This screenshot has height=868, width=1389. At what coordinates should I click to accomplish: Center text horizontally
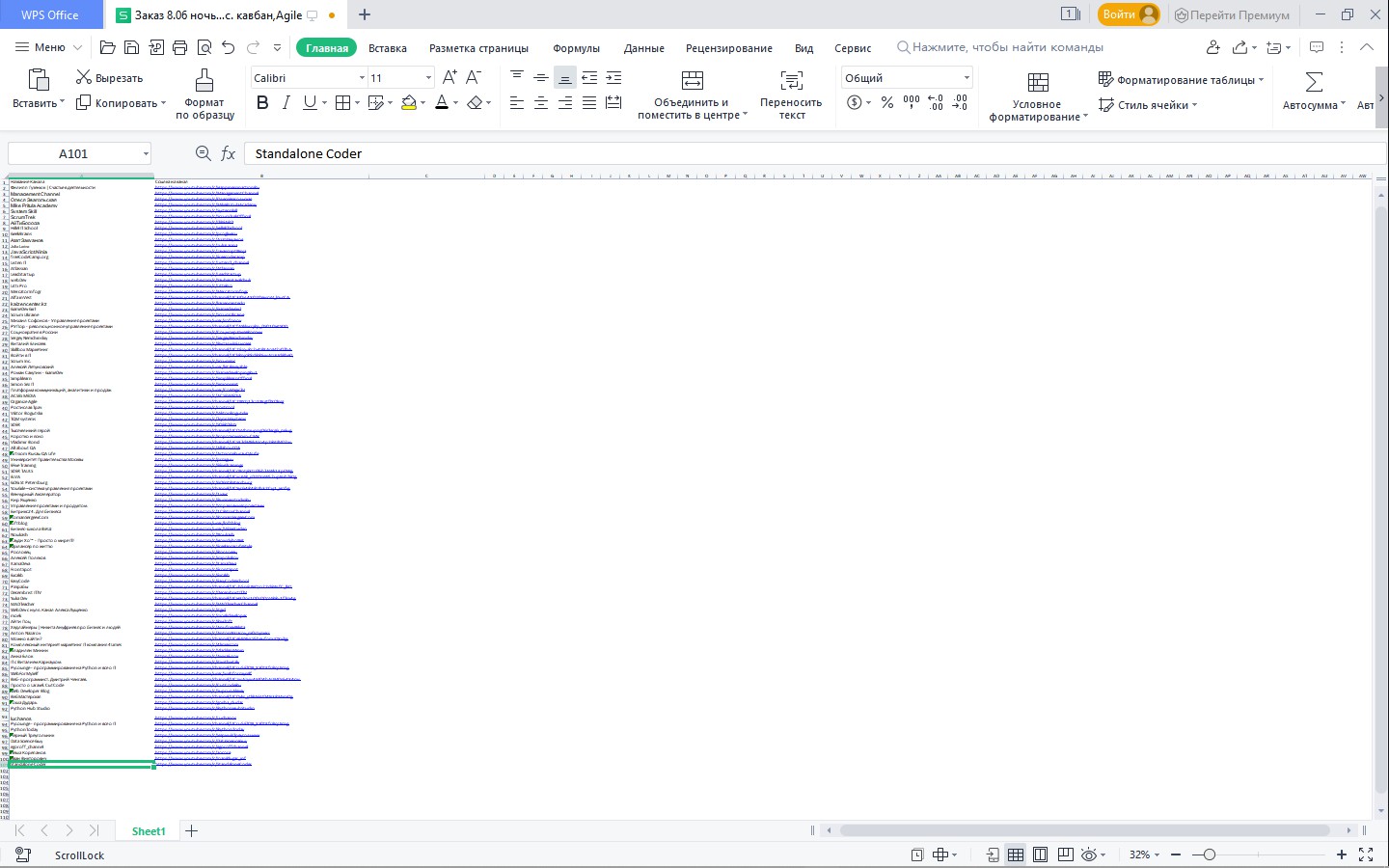[541, 103]
